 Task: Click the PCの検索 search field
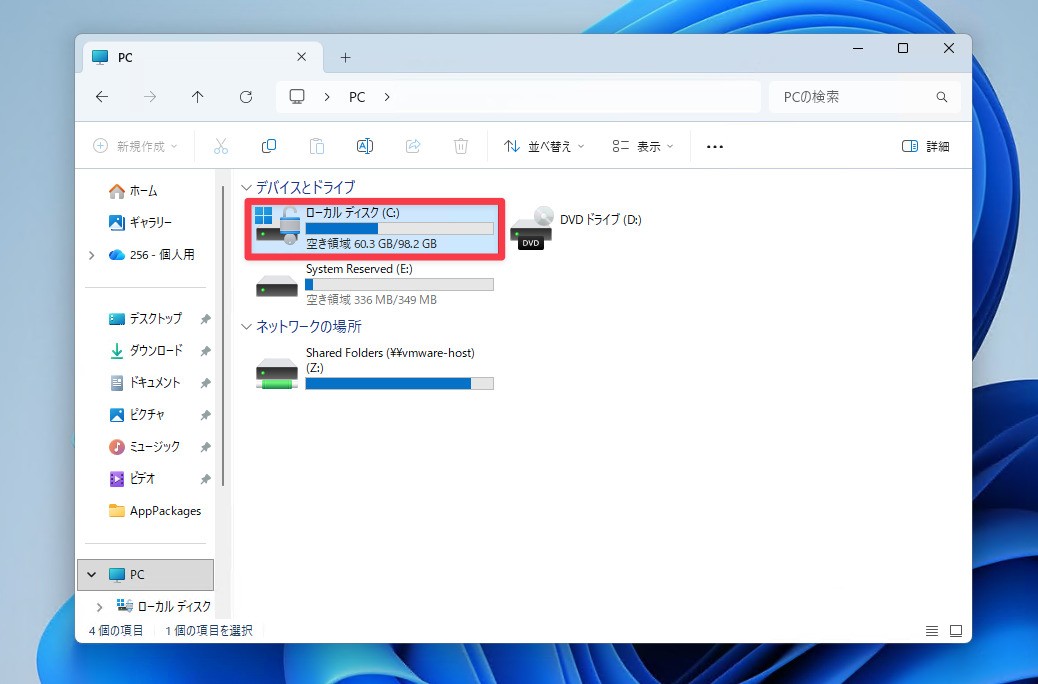click(x=865, y=97)
